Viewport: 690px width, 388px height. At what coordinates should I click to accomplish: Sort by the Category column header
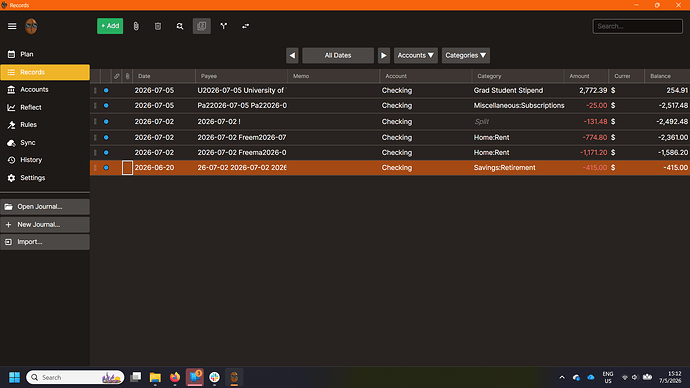coord(518,76)
